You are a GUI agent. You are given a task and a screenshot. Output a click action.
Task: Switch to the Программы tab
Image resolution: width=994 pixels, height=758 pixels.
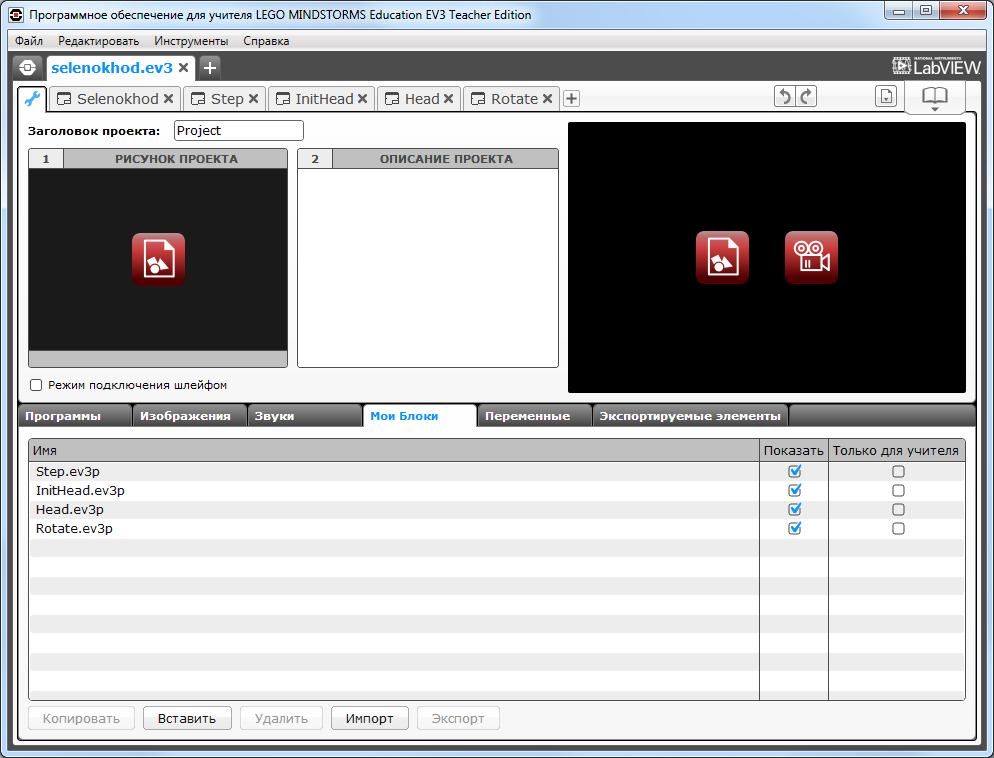(x=75, y=416)
